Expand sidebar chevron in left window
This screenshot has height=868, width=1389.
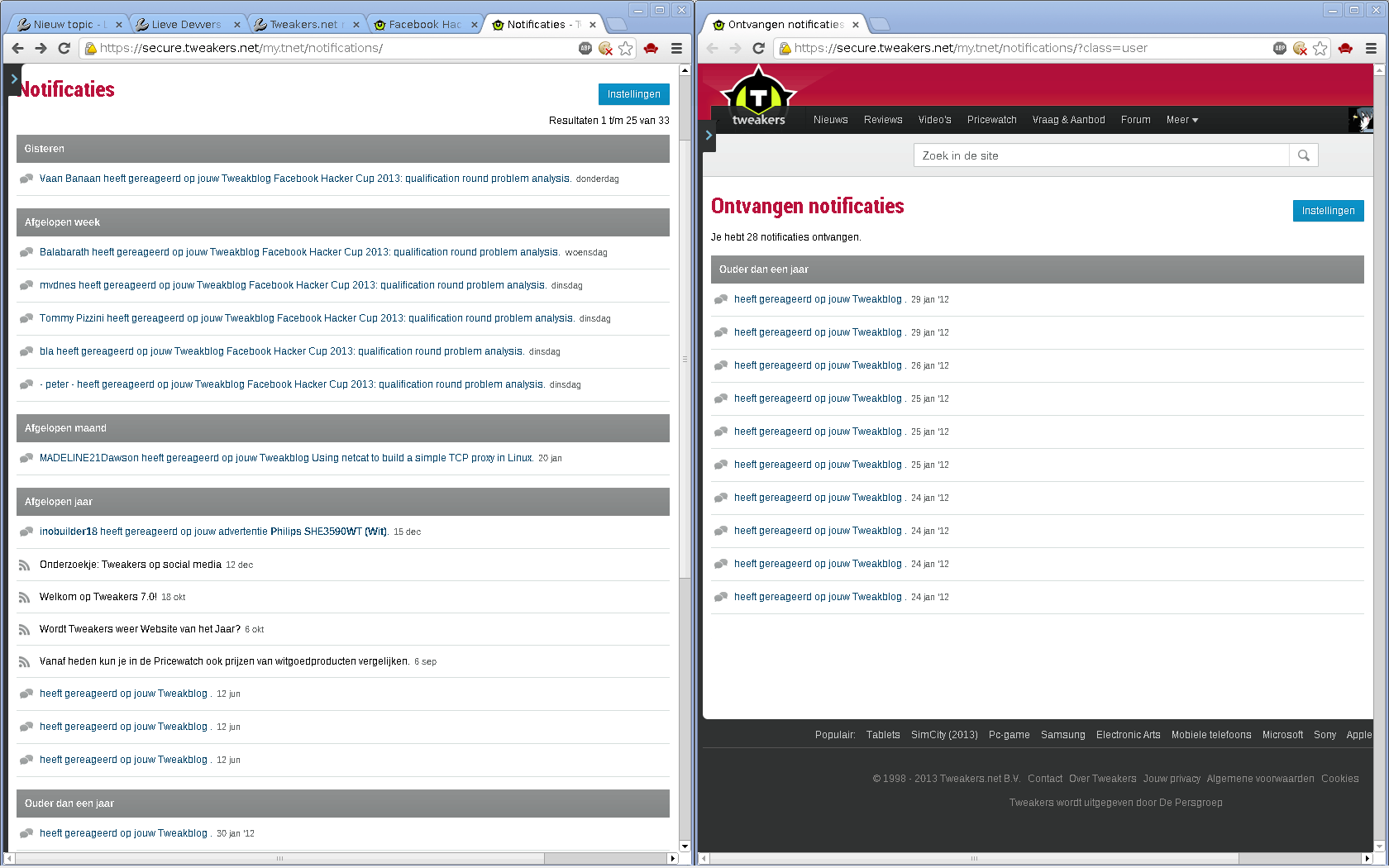(14, 79)
